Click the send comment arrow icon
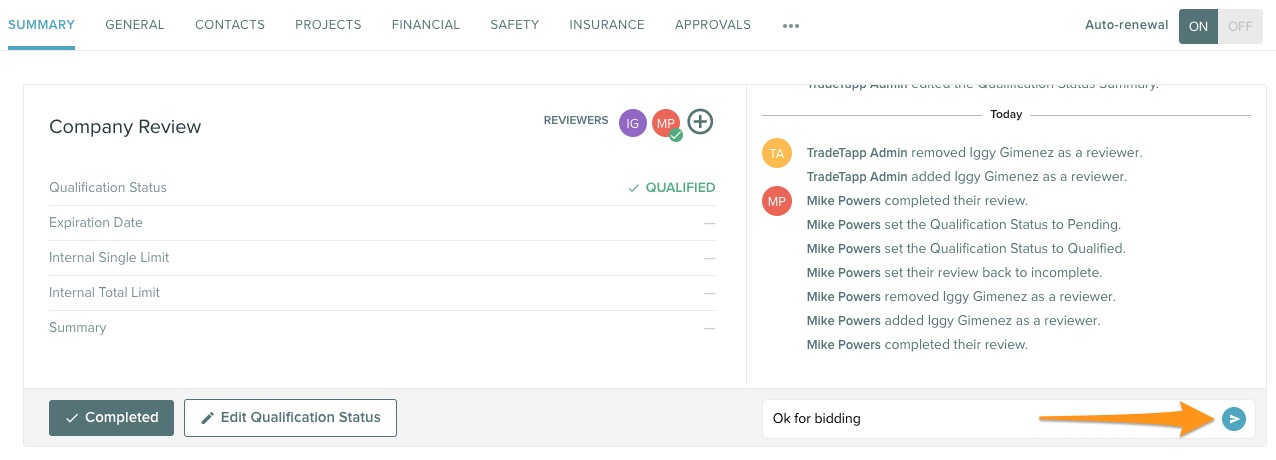The width and height of the screenshot is (1276, 460). pos(1234,419)
